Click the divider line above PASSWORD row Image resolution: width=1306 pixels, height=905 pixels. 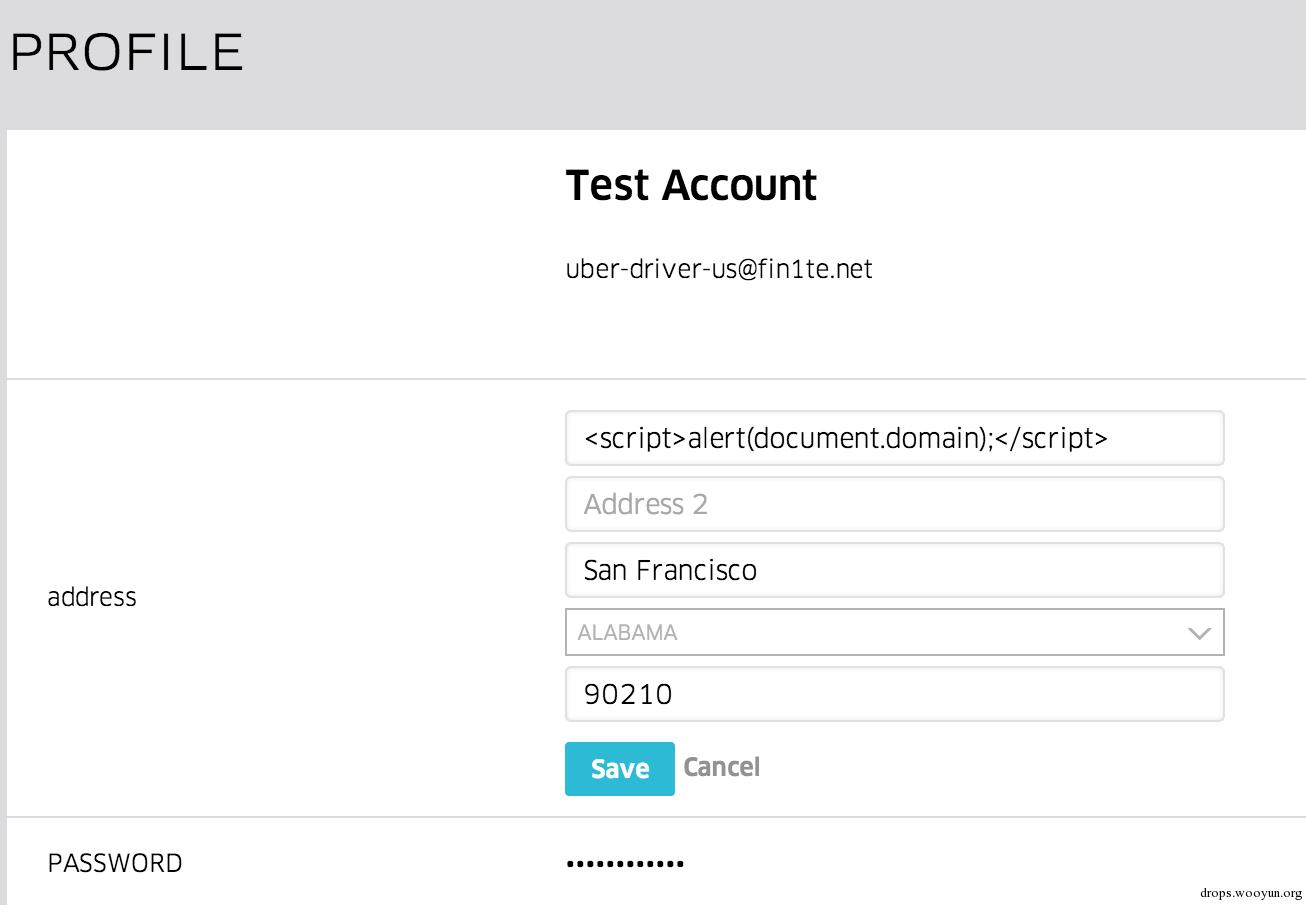point(650,817)
